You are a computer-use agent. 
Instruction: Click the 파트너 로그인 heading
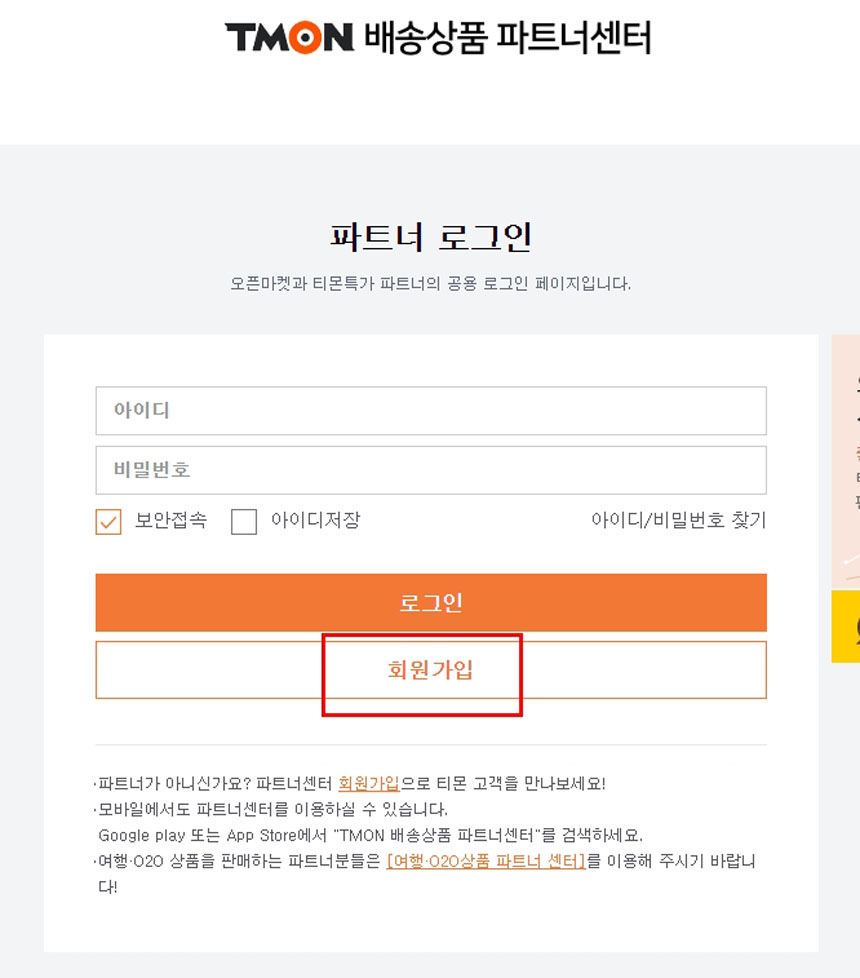pos(431,237)
